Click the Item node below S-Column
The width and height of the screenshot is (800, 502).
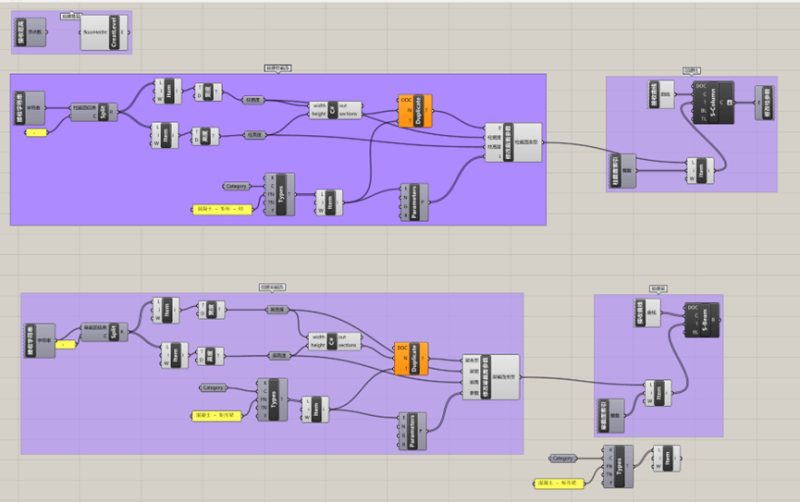point(703,170)
